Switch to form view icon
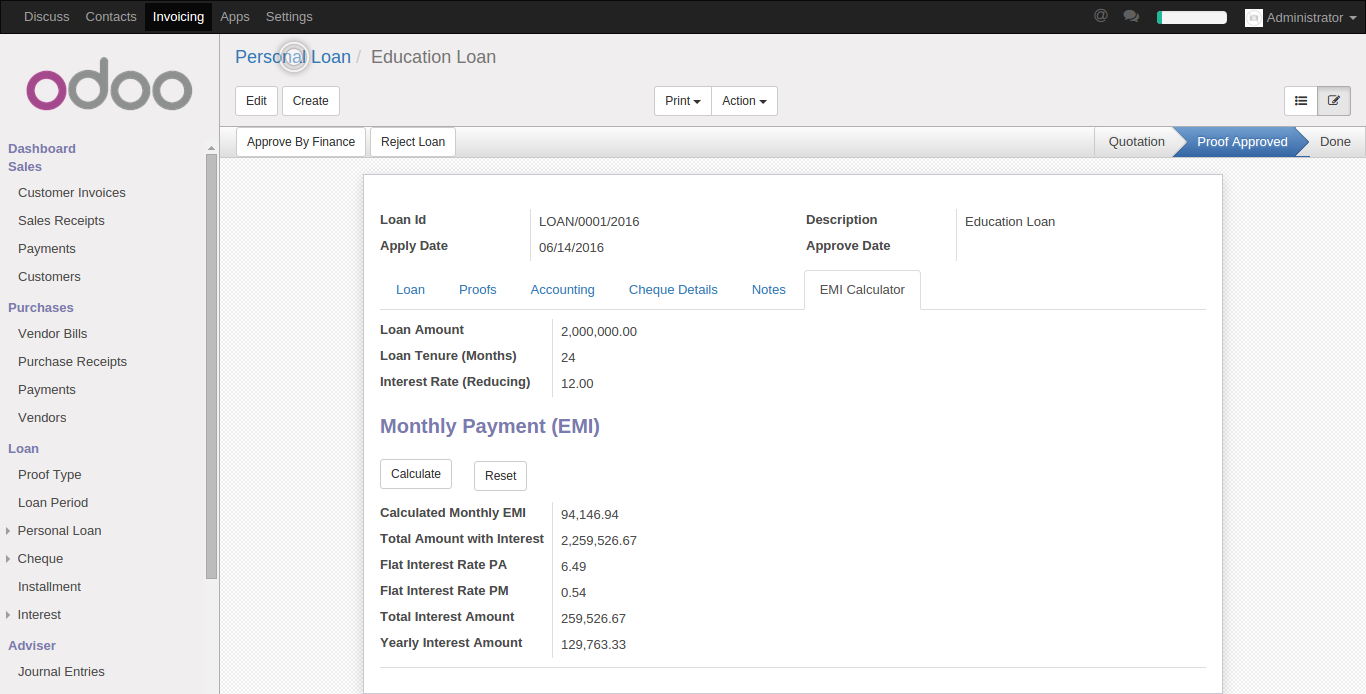1366x694 pixels. pyautogui.click(x=1334, y=101)
